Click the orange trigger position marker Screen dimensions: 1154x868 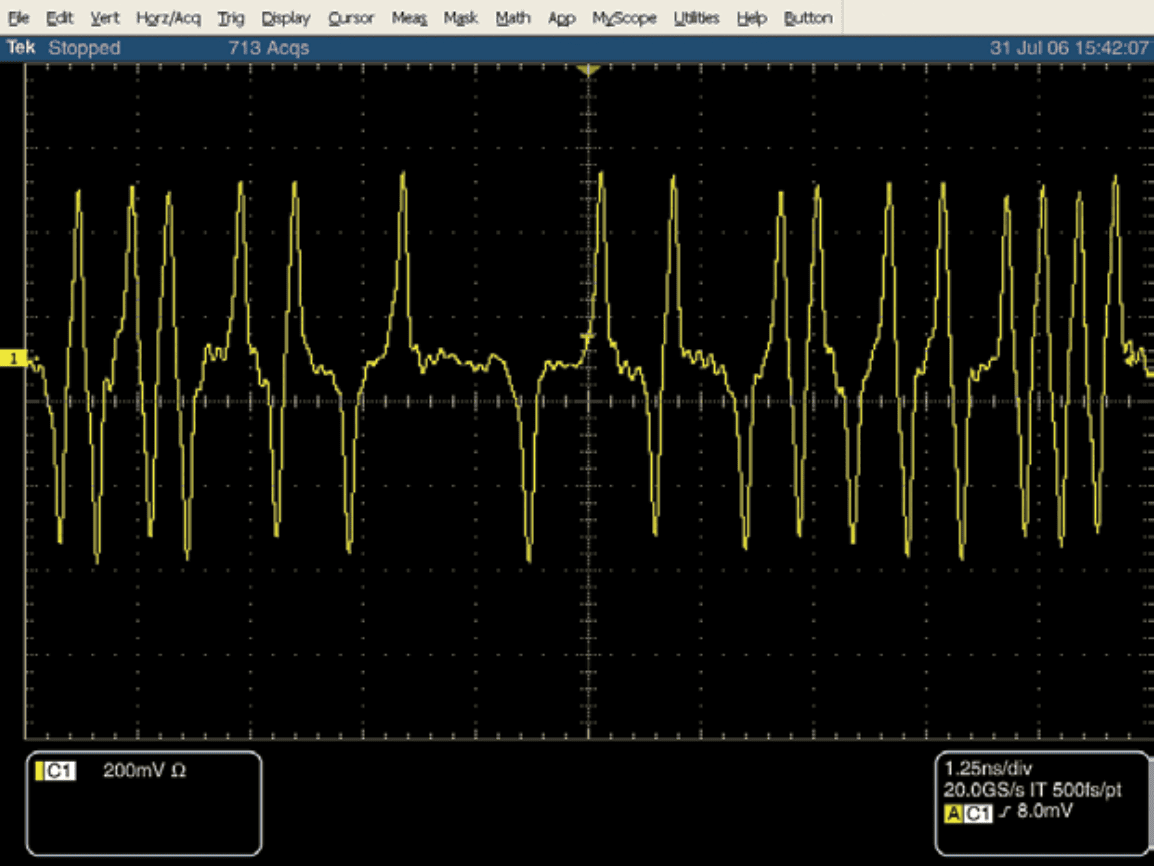click(589, 70)
